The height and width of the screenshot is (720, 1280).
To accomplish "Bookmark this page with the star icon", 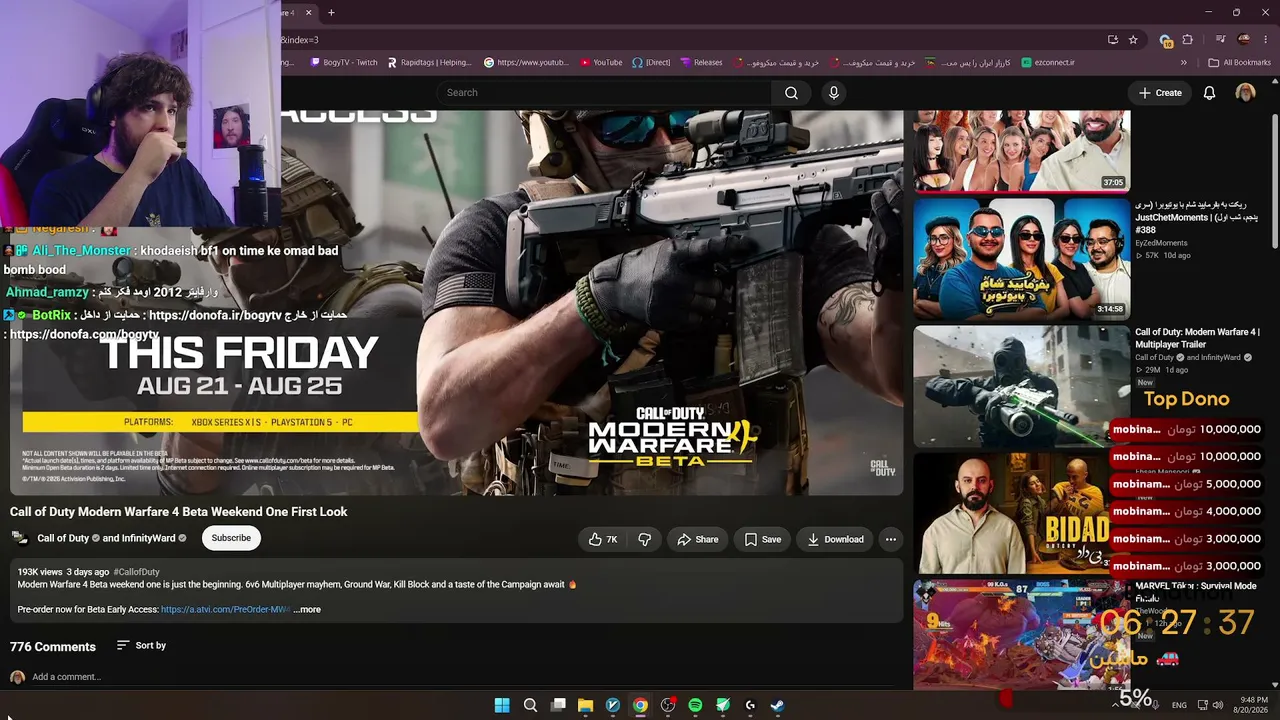I will point(1133,40).
